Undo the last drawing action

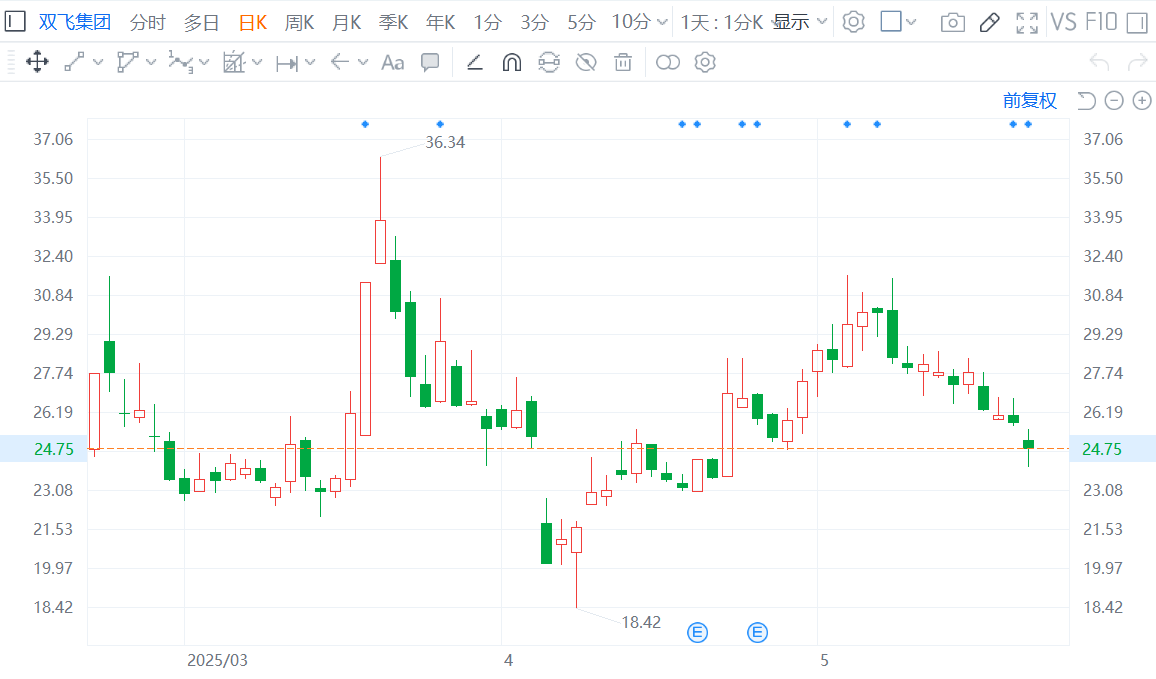pyautogui.click(x=1099, y=63)
